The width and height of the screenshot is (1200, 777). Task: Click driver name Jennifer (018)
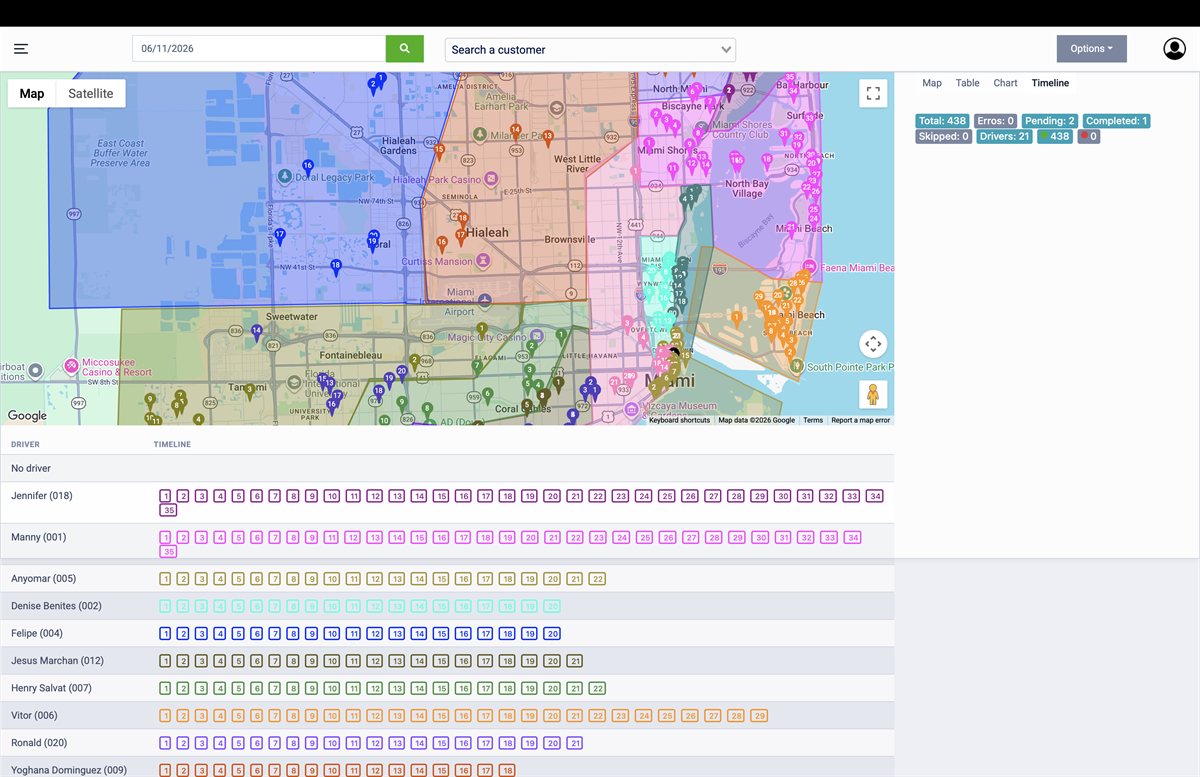pyautogui.click(x=42, y=496)
